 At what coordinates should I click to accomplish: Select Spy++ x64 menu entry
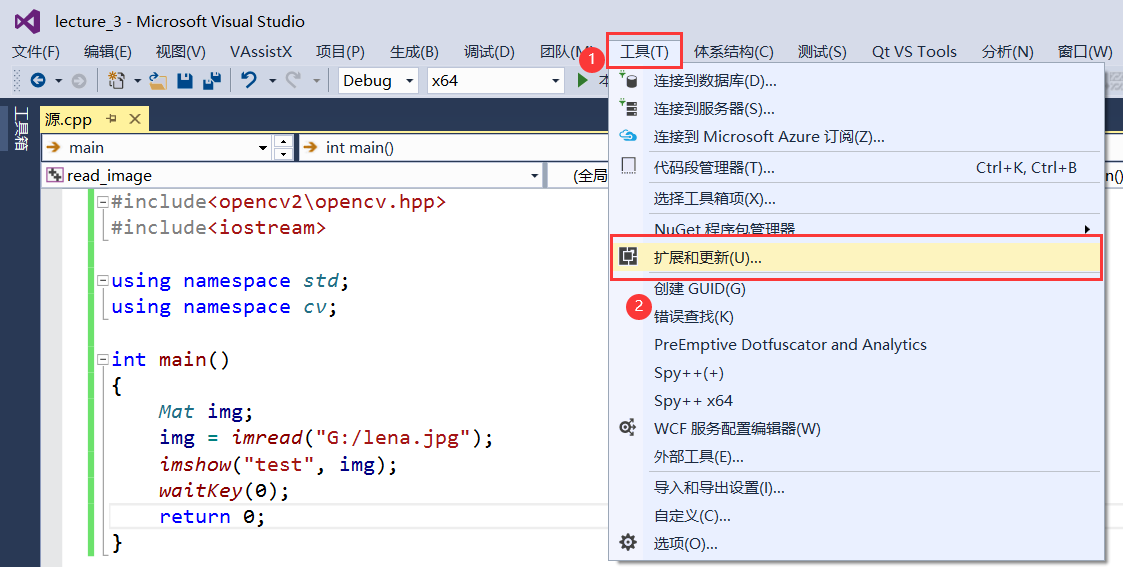pos(856,400)
